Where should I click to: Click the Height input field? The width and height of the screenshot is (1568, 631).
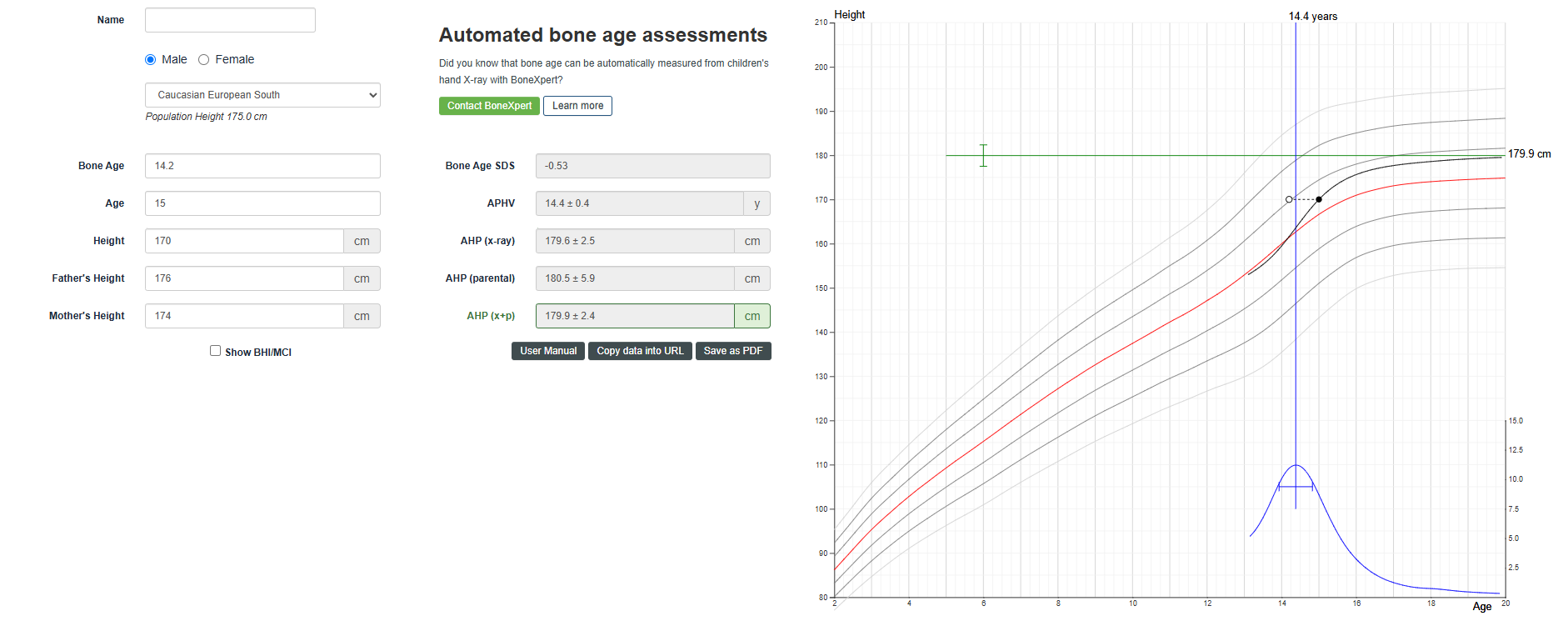click(244, 241)
